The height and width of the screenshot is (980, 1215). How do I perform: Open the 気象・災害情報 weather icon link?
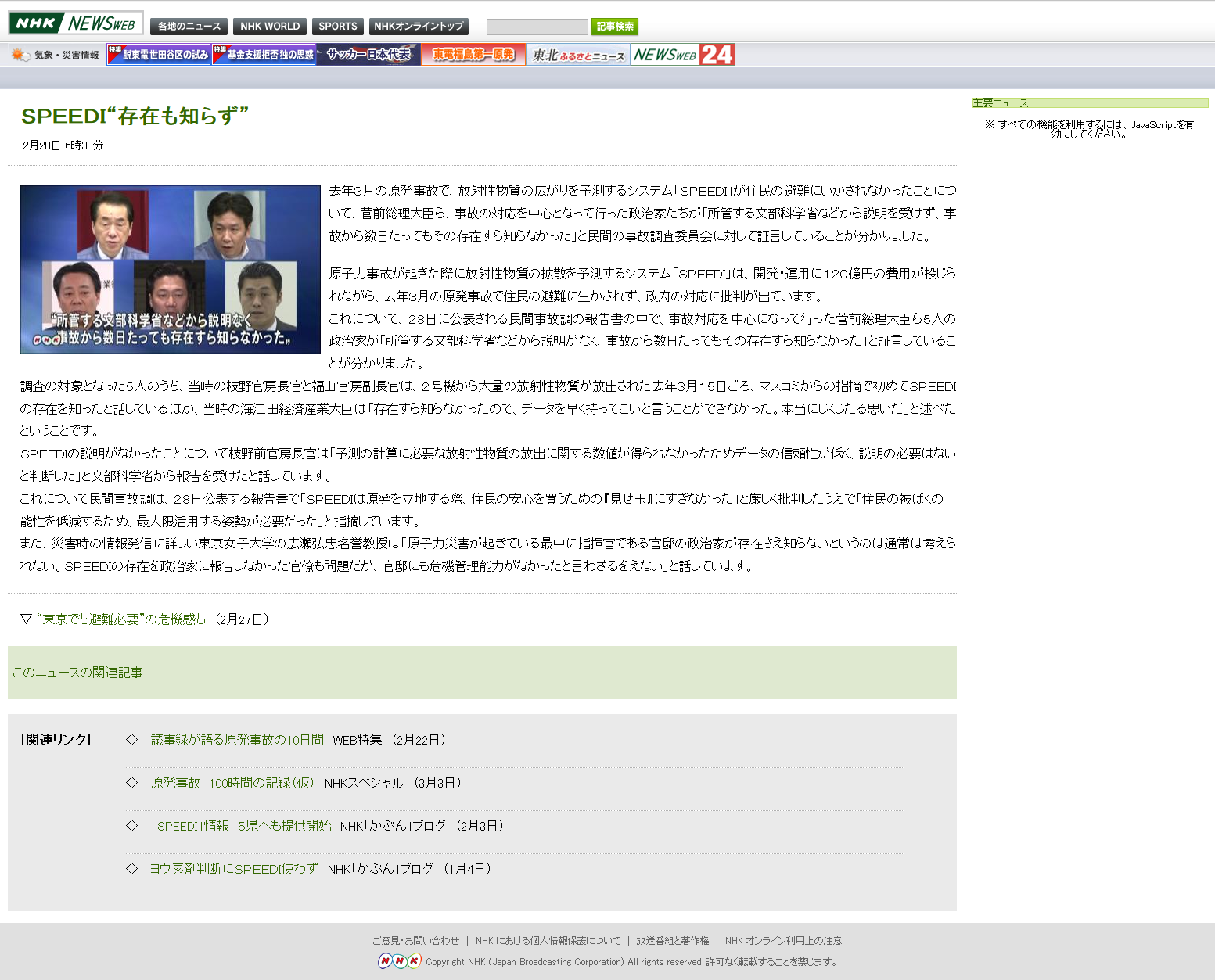(x=55, y=55)
